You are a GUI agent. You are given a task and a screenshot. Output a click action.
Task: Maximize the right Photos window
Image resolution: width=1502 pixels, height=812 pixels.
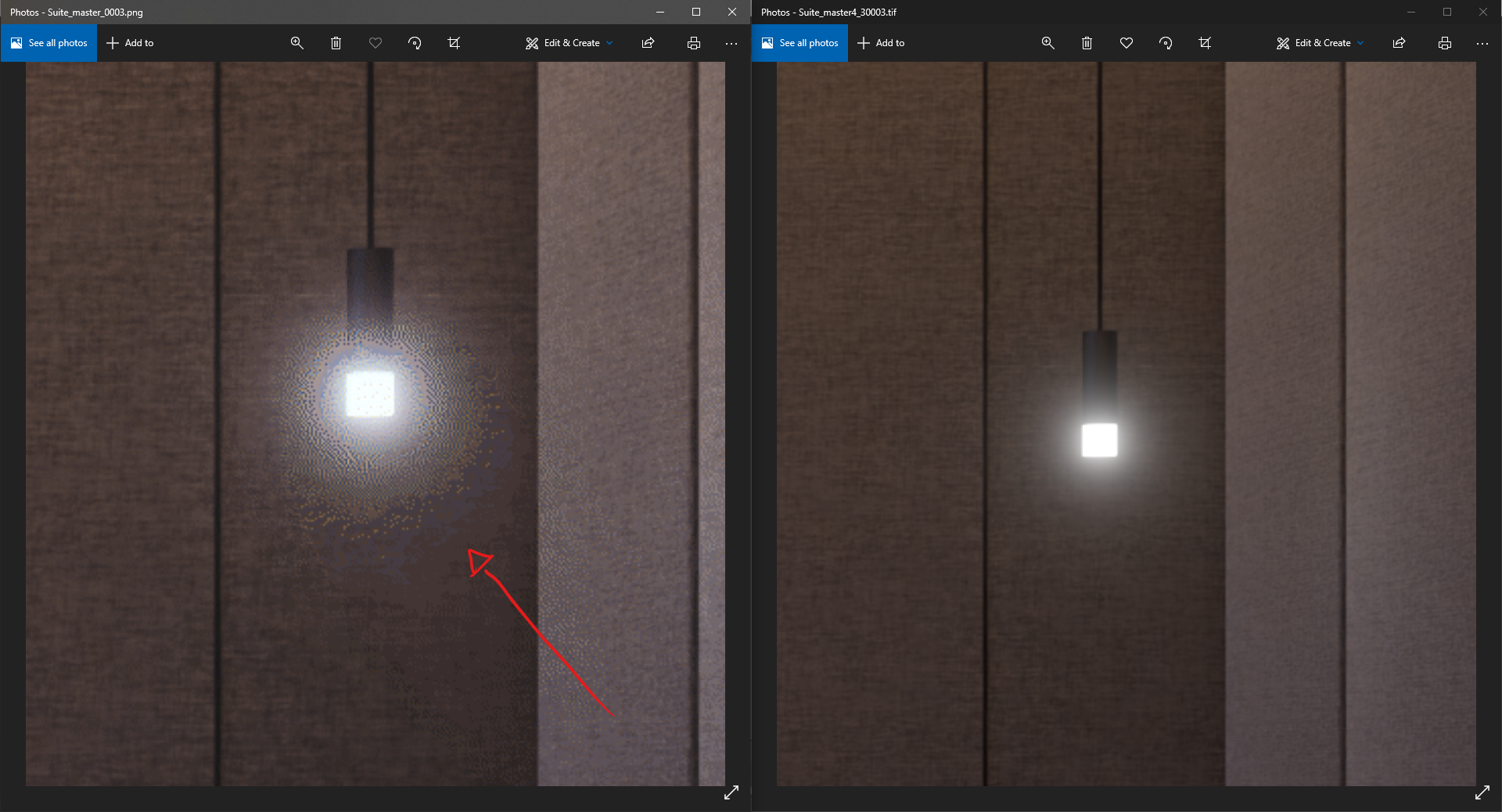(1447, 12)
